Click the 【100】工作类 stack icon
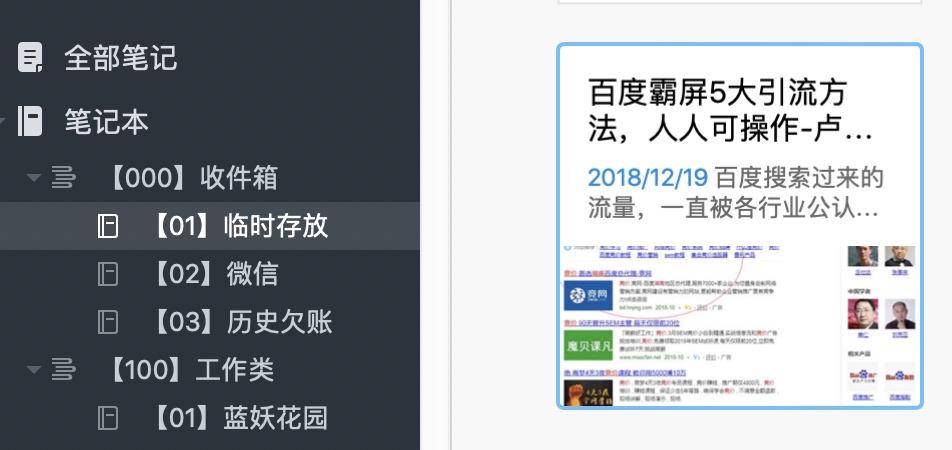This screenshot has height=450, width=952. click(63, 369)
